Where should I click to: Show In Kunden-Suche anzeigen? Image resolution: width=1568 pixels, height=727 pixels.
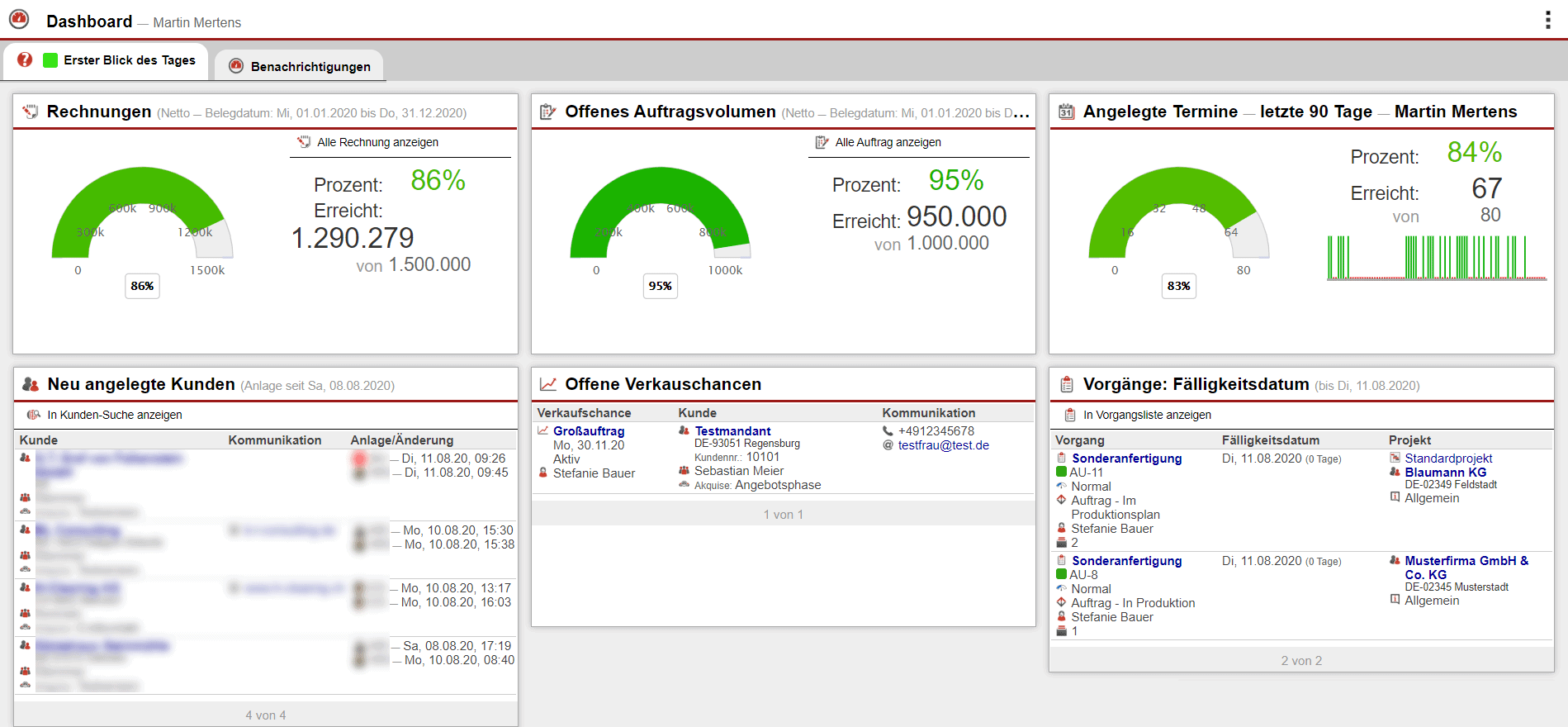(x=114, y=415)
